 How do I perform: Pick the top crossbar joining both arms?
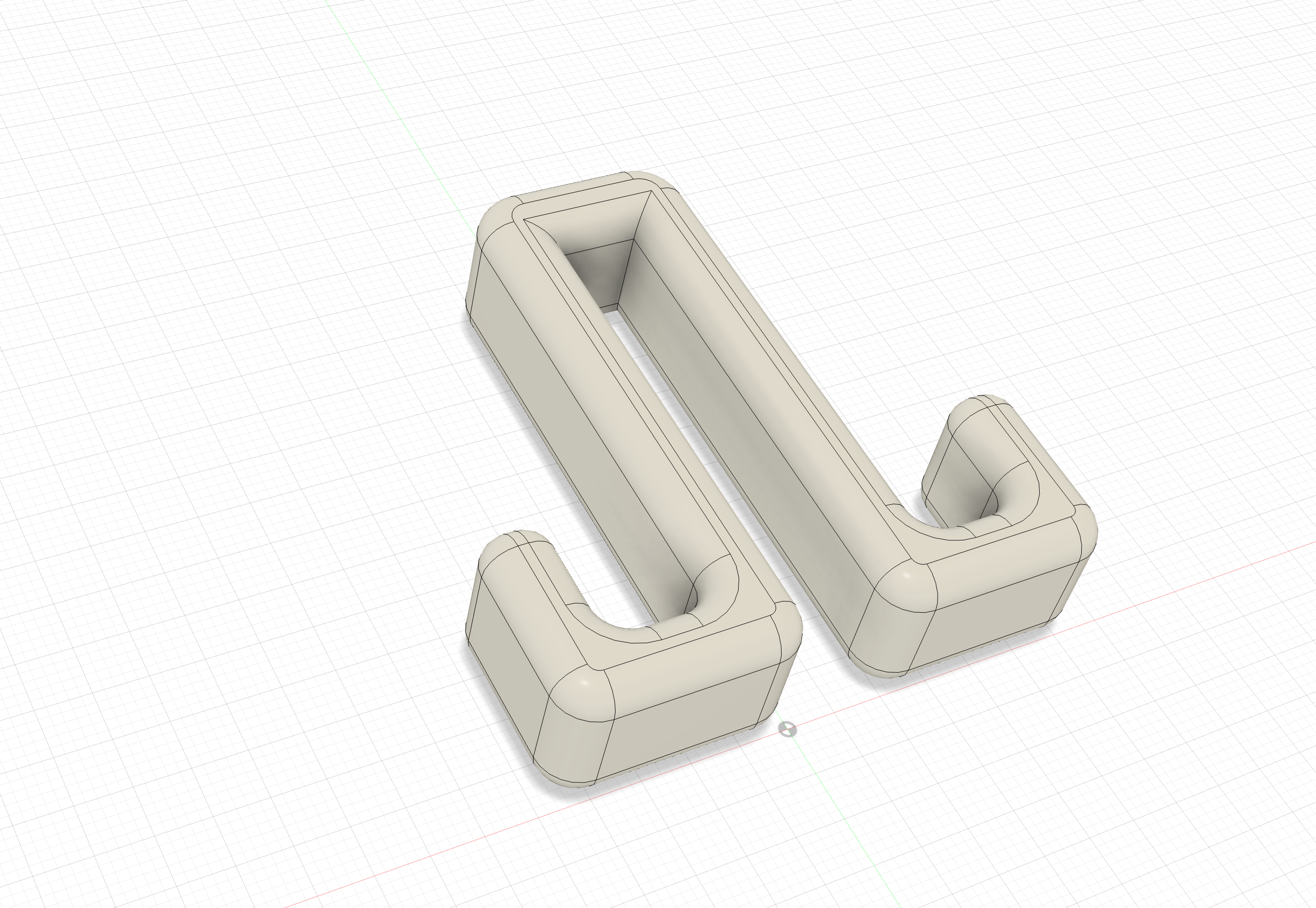click(x=580, y=199)
